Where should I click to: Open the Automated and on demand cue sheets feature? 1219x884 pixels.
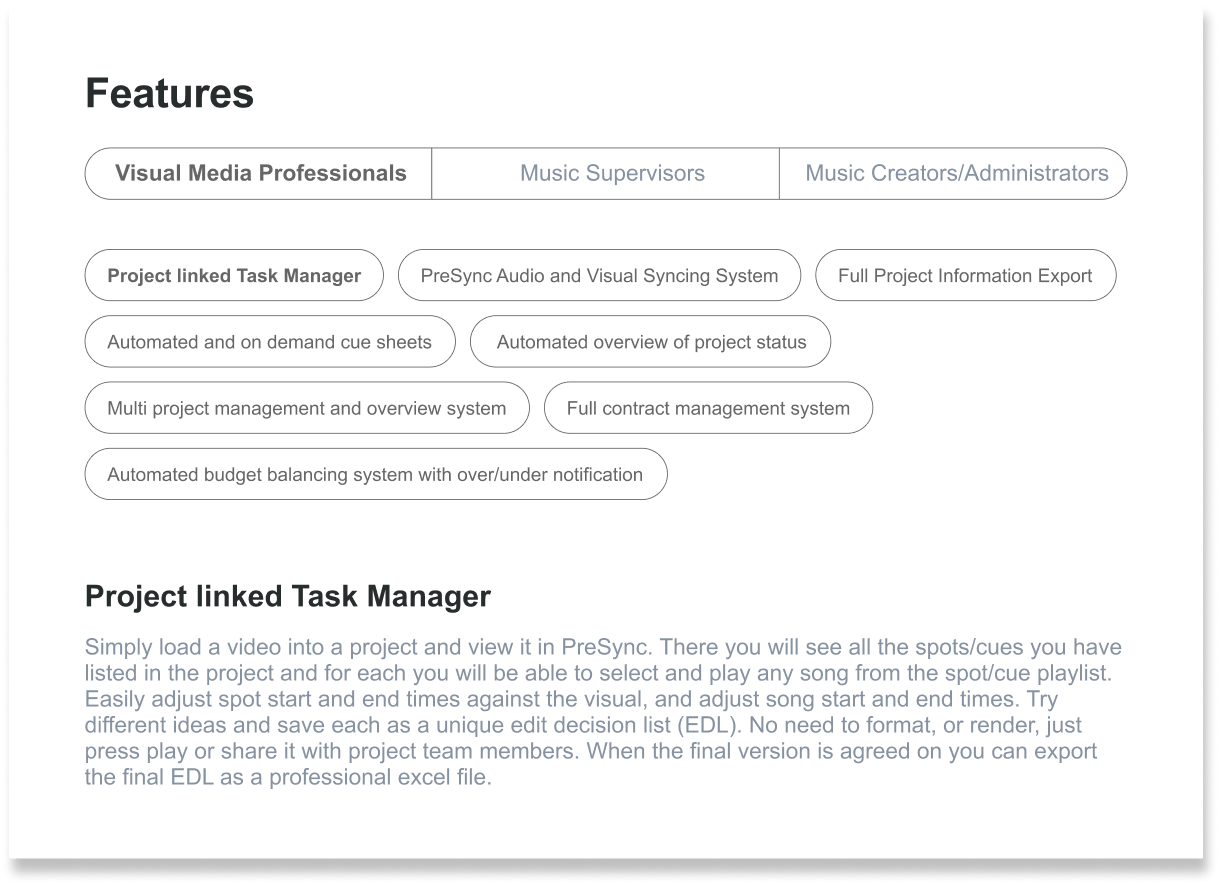pos(270,341)
